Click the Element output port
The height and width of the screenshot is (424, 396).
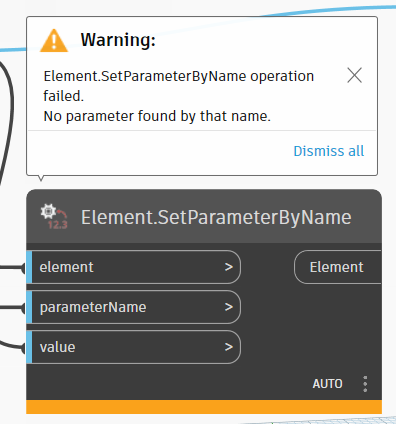(x=338, y=267)
